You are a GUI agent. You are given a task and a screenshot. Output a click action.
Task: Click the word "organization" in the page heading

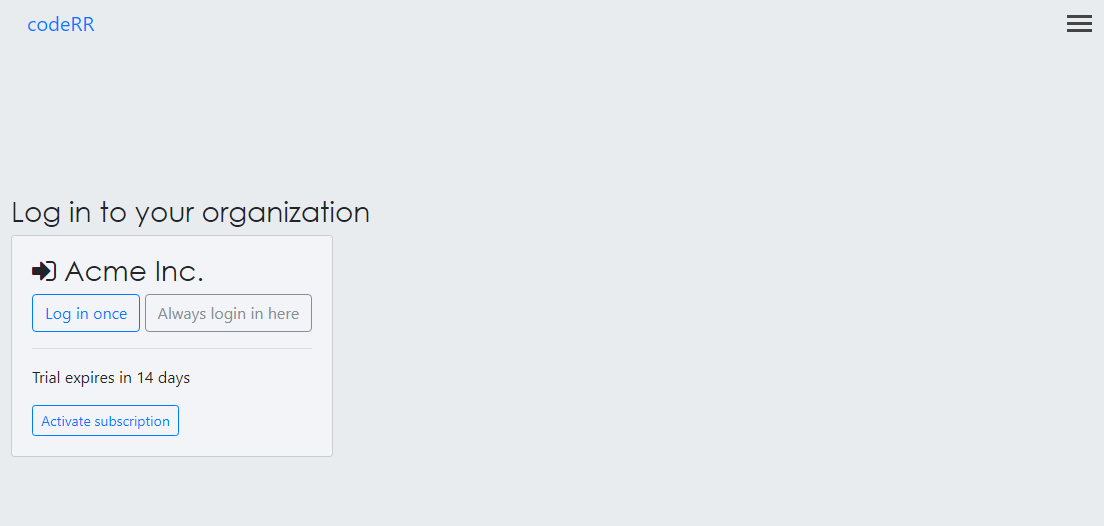pos(286,213)
